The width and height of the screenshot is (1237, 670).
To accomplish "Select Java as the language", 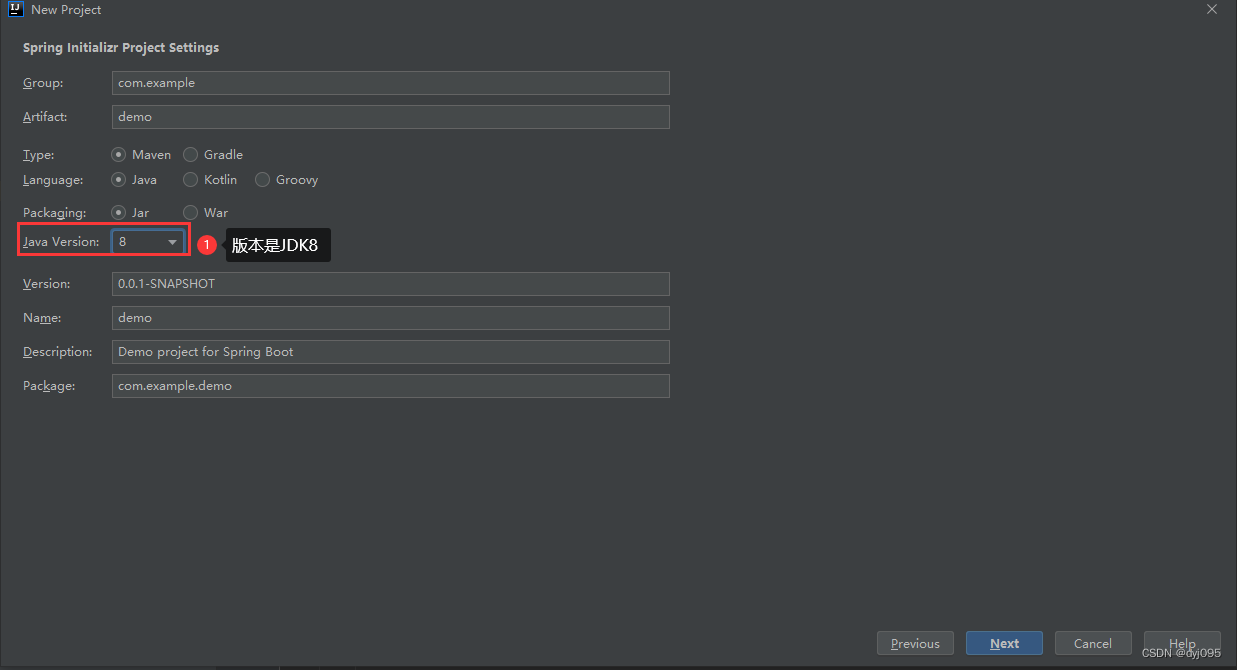I will (x=119, y=180).
